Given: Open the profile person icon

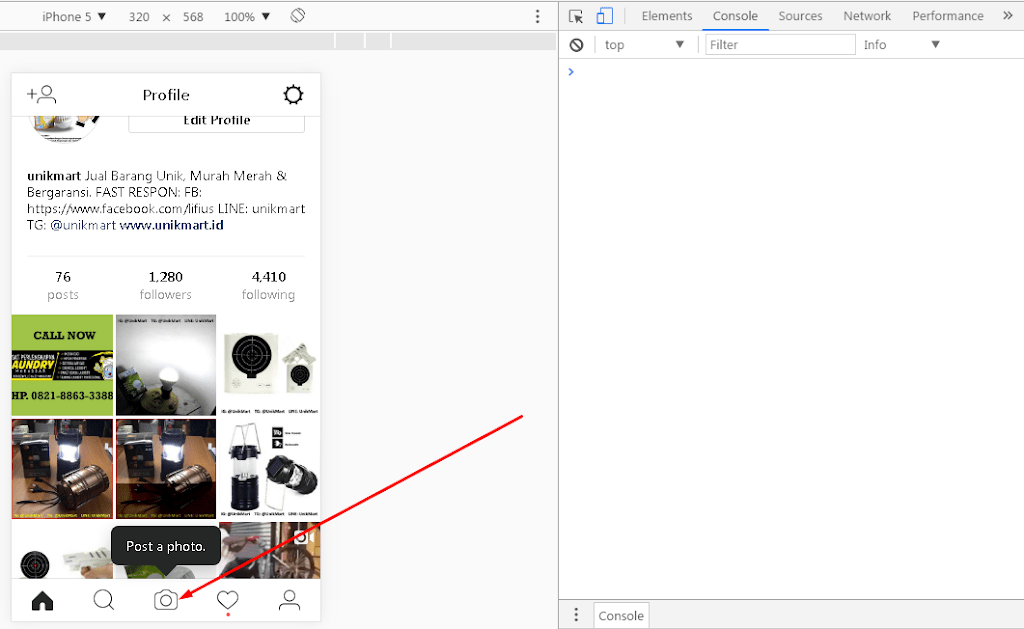Looking at the screenshot, I should 289,599.
